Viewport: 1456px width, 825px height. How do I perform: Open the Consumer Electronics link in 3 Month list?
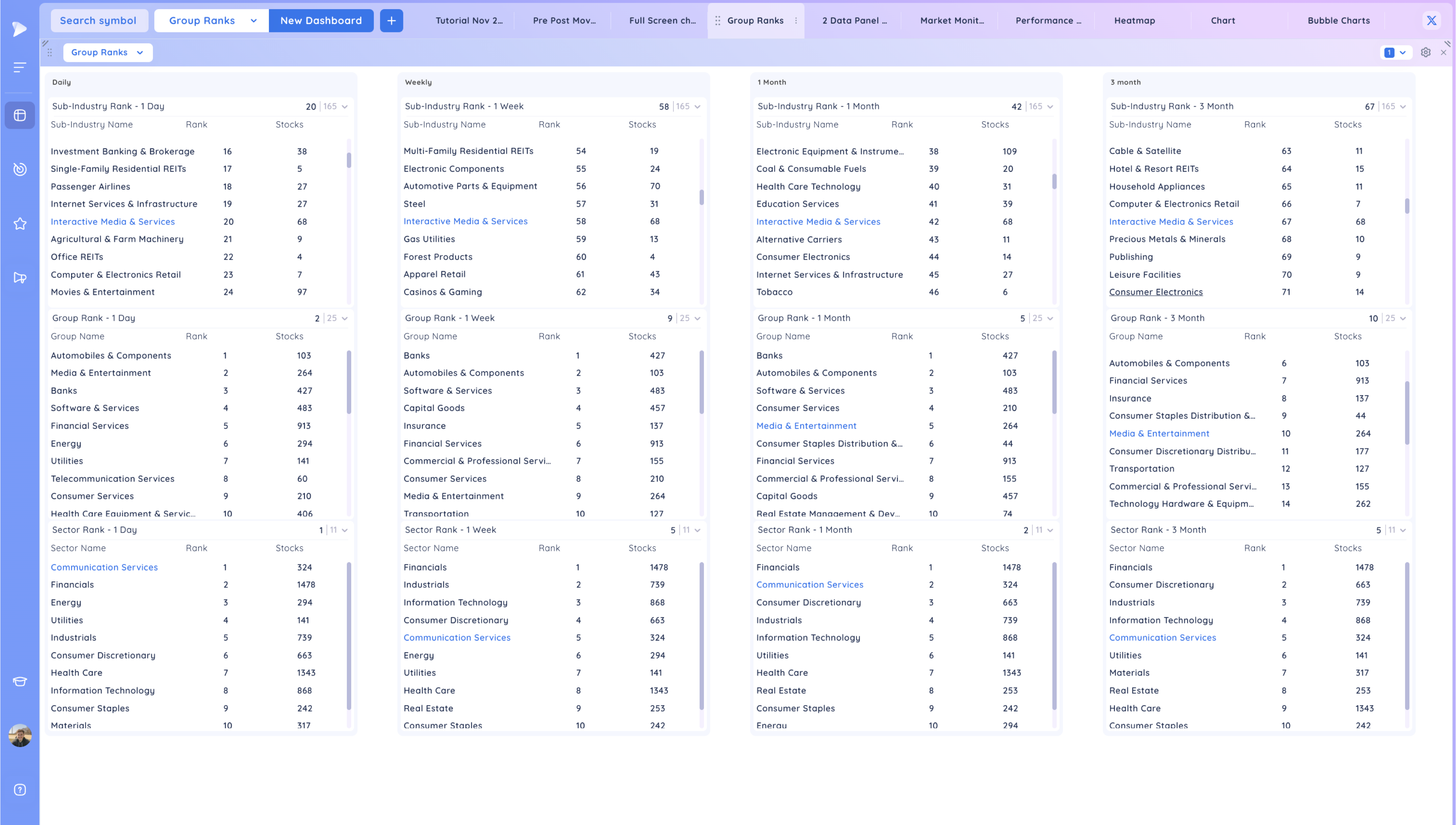(x=1155, y=292)
